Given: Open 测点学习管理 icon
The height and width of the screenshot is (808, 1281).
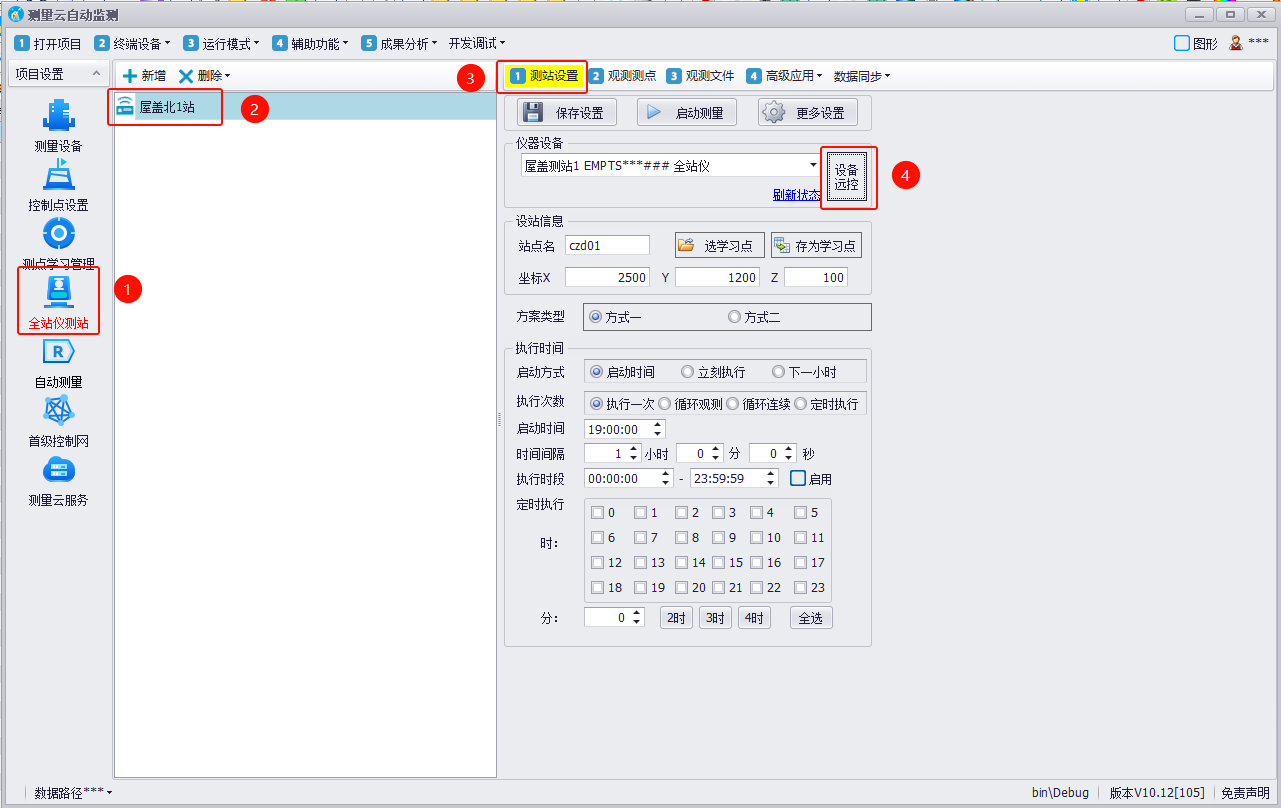Looking at the screenshot, I should click(58, 234).
